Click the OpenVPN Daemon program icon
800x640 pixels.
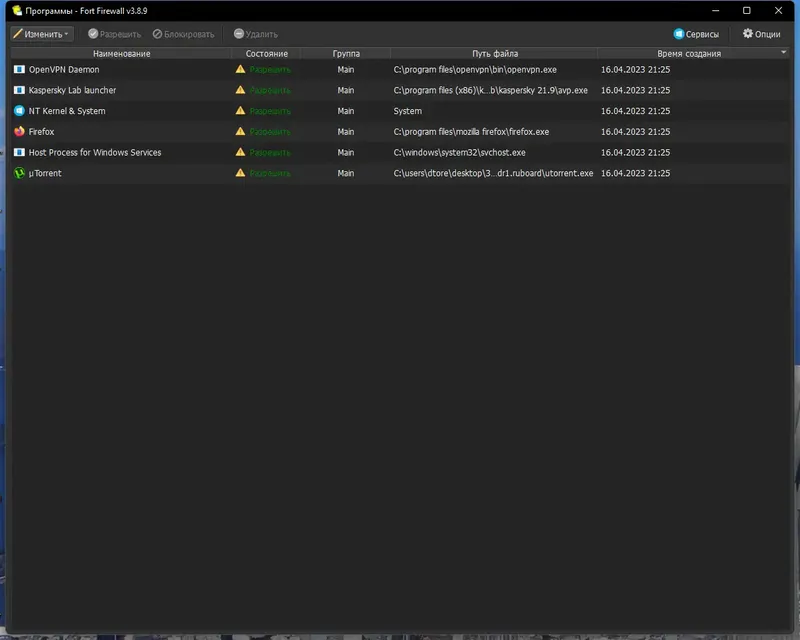(x=19, y=69)
